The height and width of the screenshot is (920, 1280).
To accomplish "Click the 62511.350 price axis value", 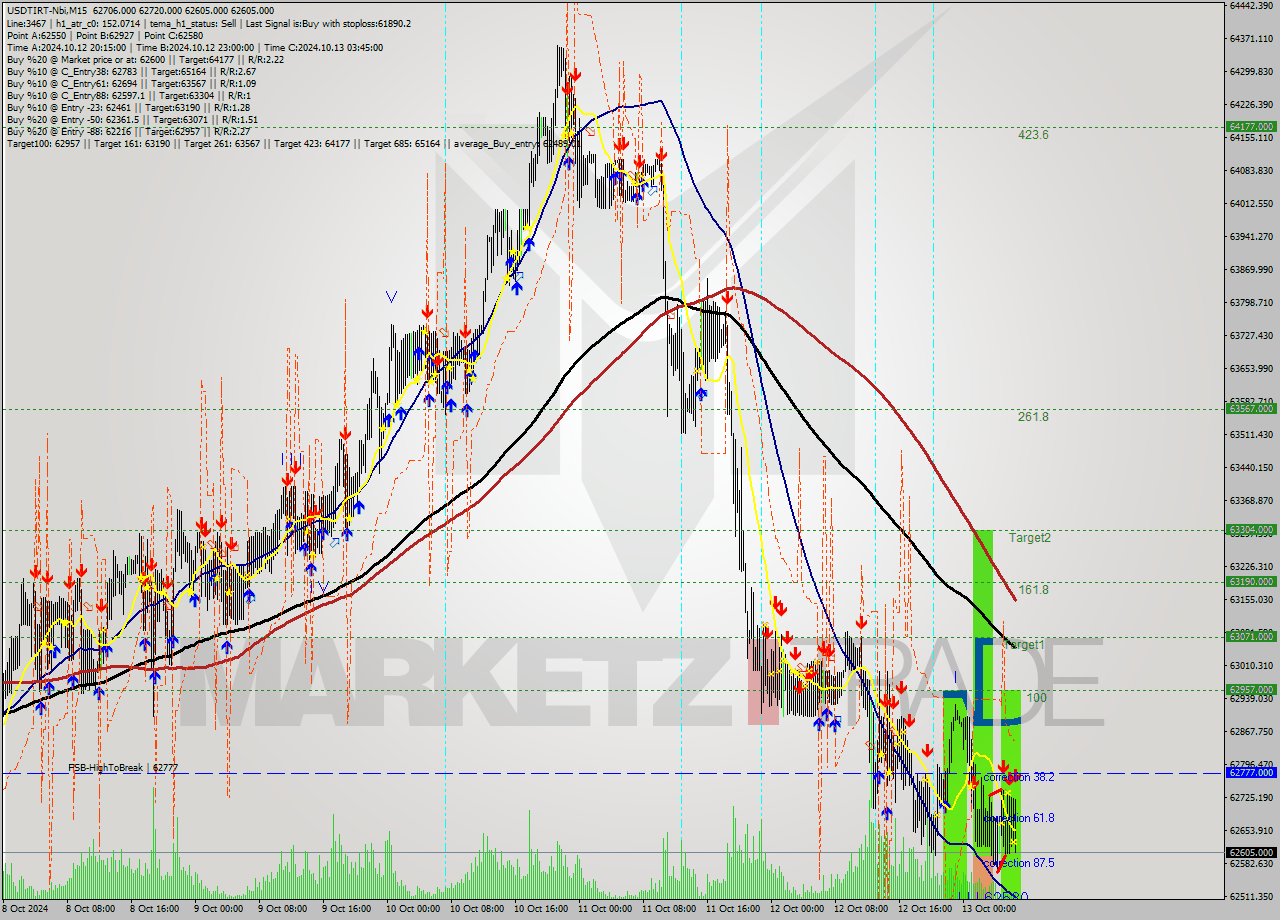I will [1250, 897].
